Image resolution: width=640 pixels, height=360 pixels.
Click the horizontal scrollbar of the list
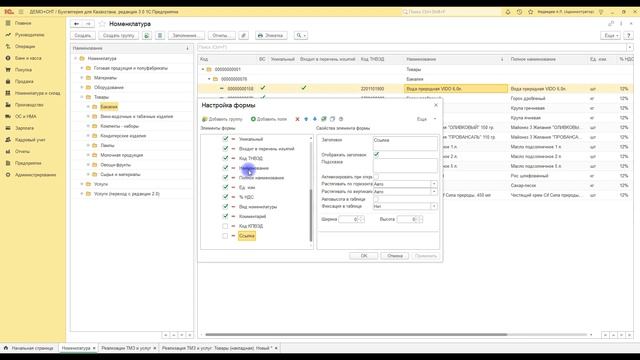click(356, 335)
